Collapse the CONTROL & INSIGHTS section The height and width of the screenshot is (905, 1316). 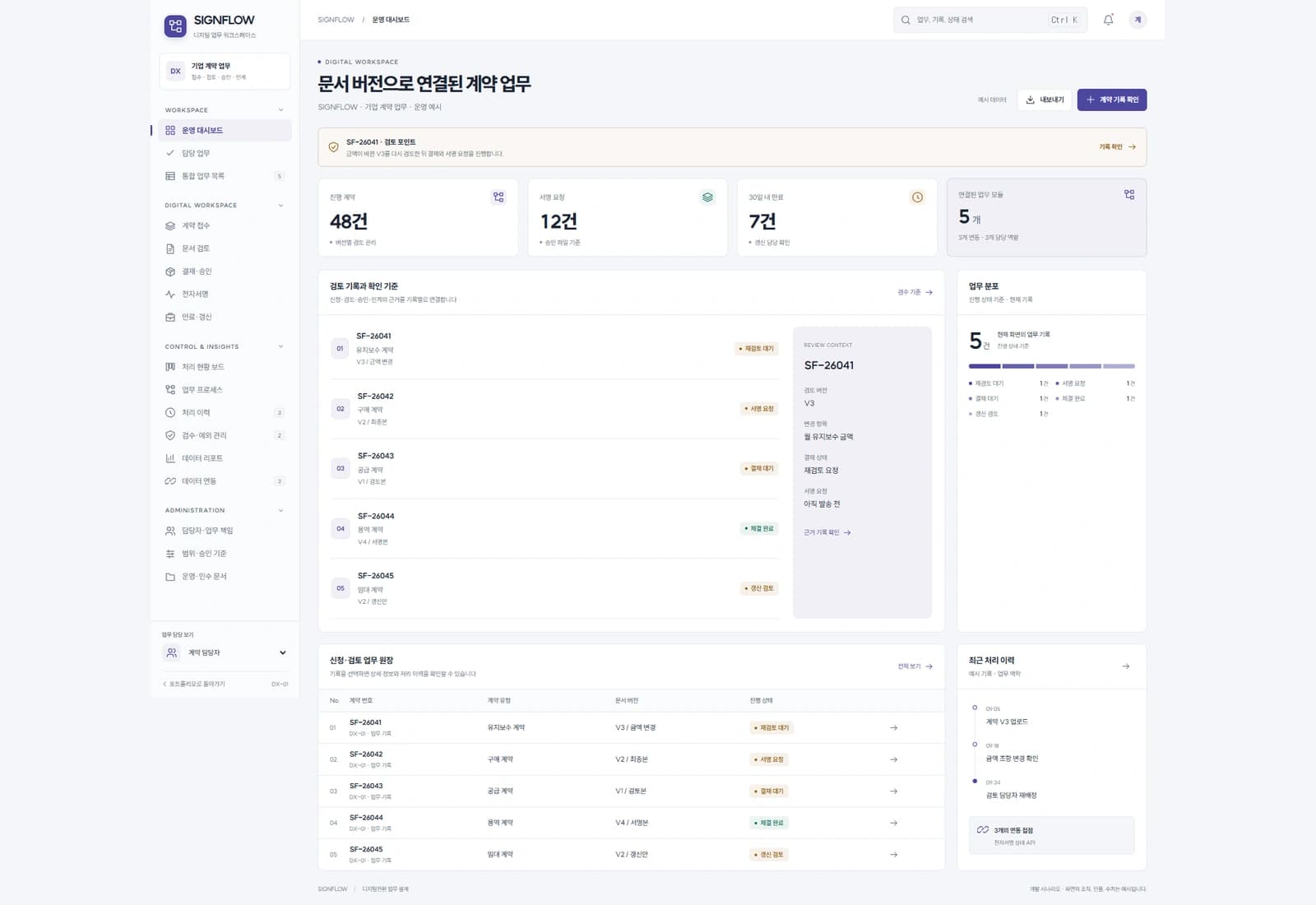pyautogui.click(x=280, y=347)
